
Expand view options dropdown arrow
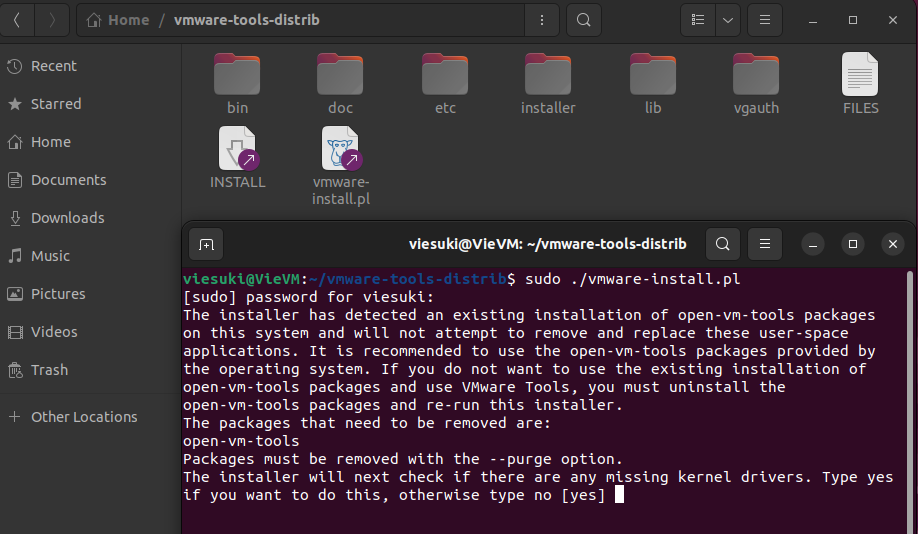tap(728, 20)
